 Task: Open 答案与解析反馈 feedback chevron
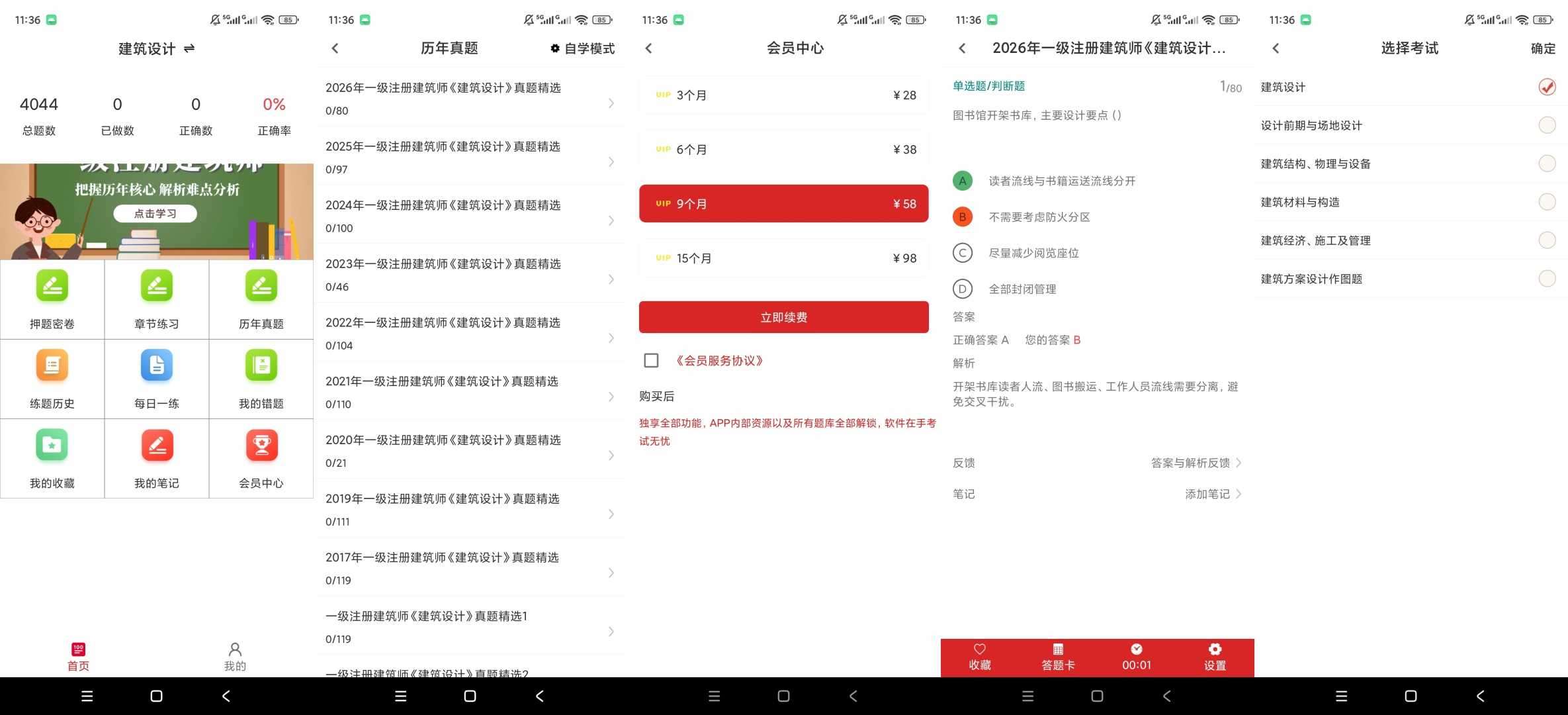pyautogui.click(x=1239, y=463)
